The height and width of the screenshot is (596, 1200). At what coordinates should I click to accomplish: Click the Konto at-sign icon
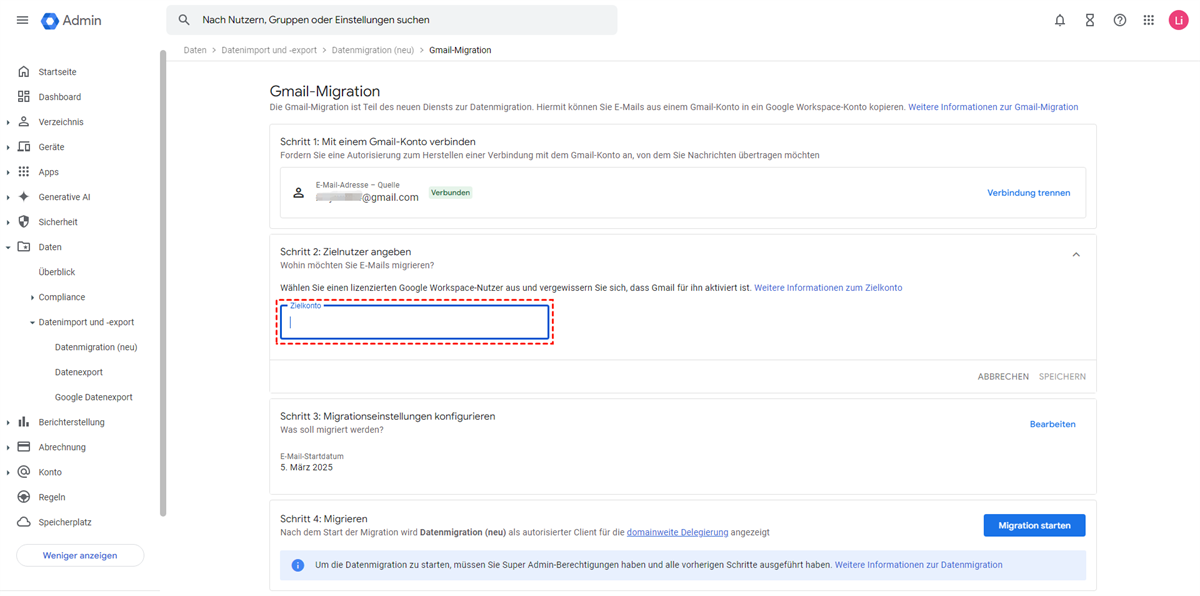pyautogui.click(x=24, y=472)
